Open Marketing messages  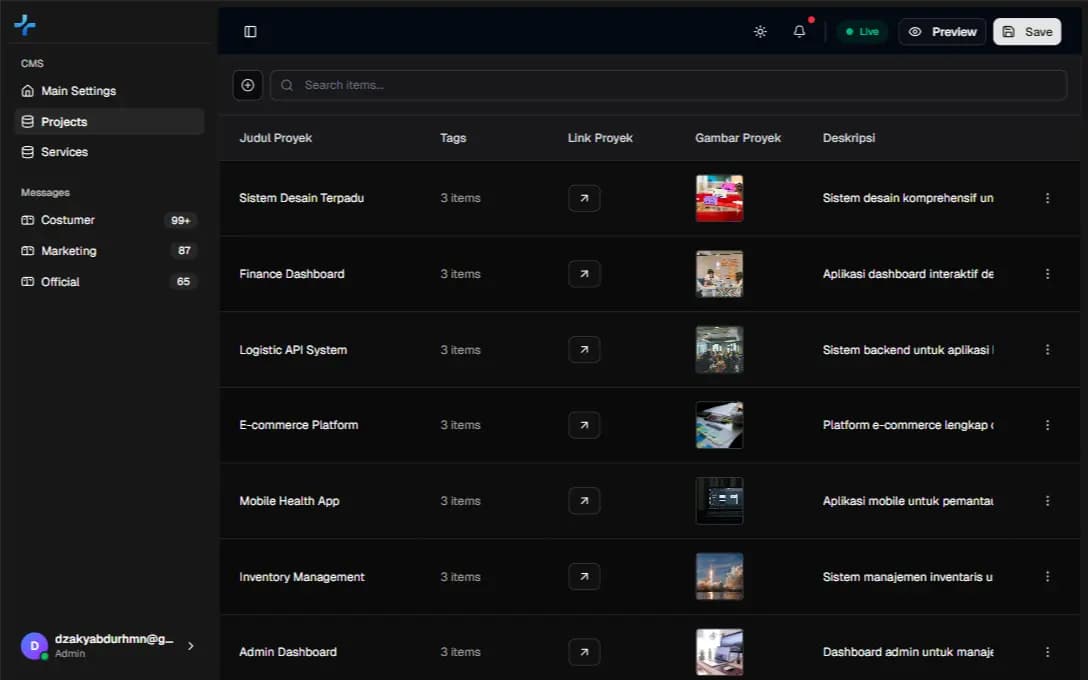(109, 250)
